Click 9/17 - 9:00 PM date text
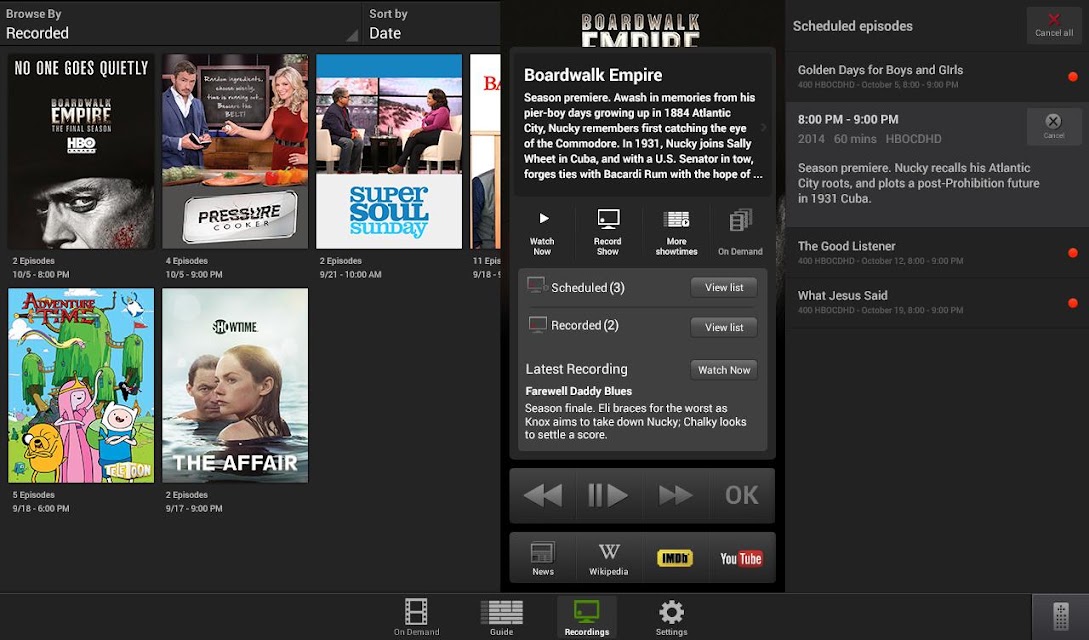The width and height of the screenshot is (1089, 640). pyautogui.click(x=194, y=508)
